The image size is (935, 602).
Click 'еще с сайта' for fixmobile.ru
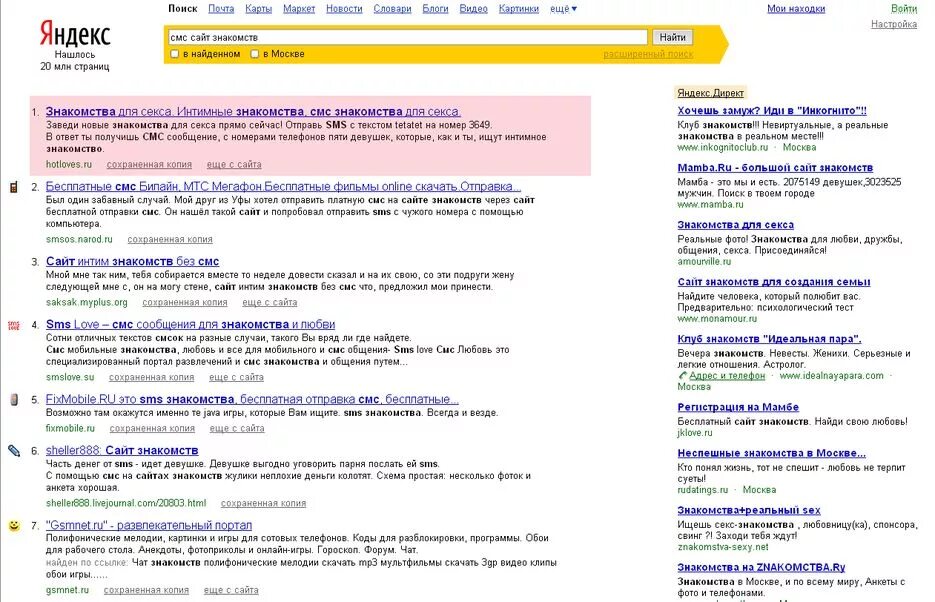tap(237, 429)
